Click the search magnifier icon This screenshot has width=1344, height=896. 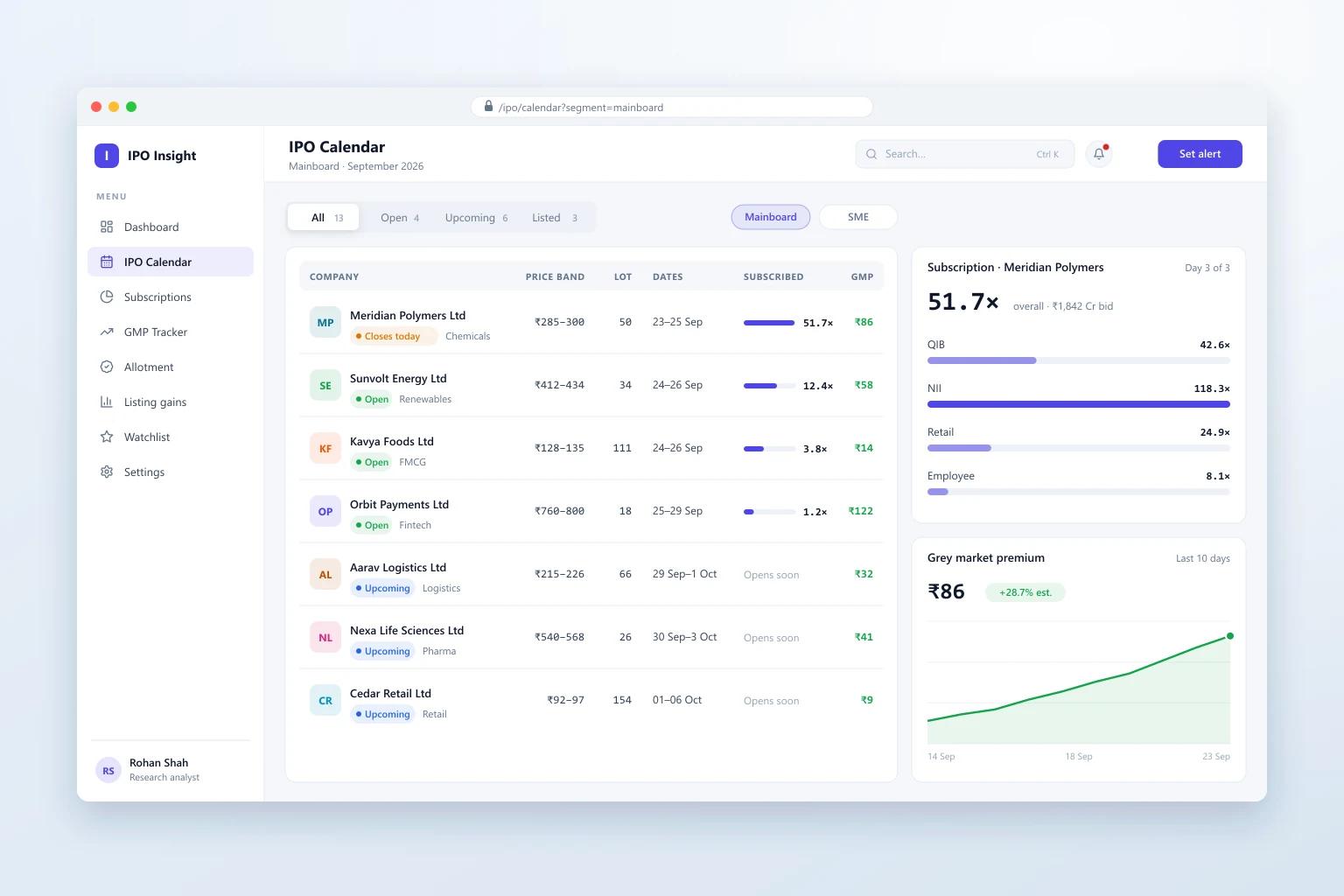point(871,154)
